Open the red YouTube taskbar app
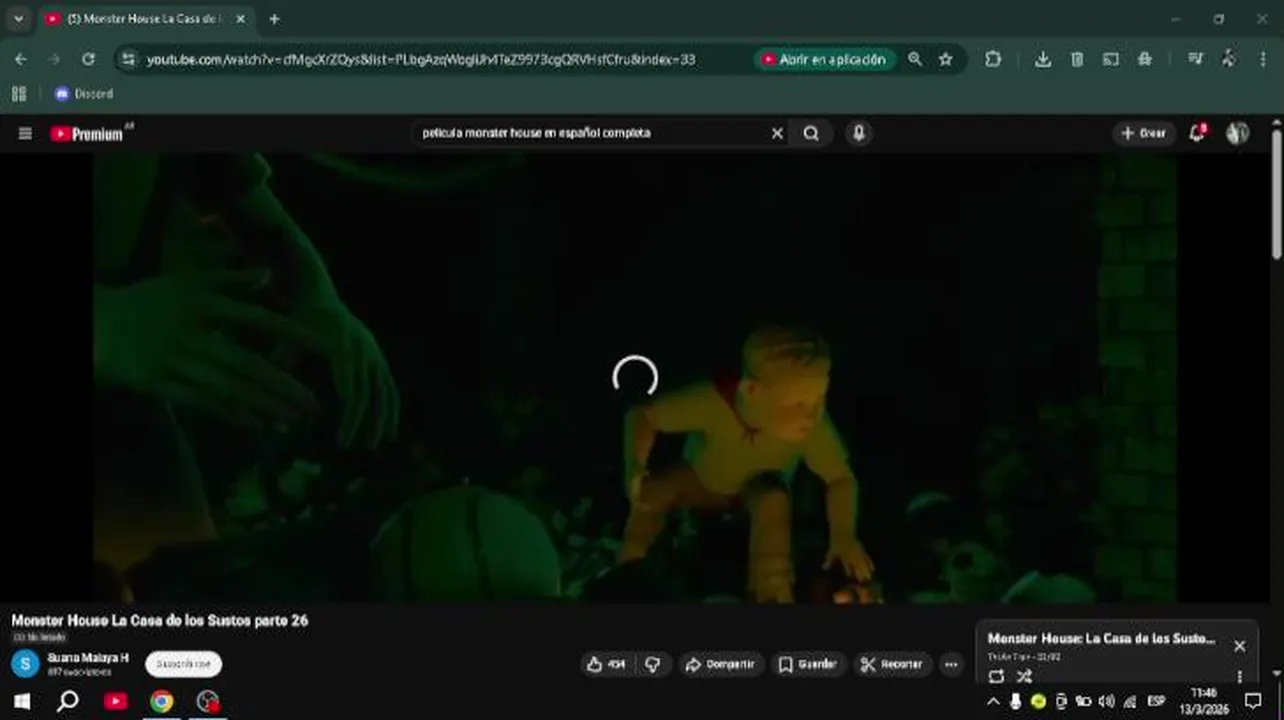Image resolution: width=1284 pixels, height=720 pixels. coord(115,701)
